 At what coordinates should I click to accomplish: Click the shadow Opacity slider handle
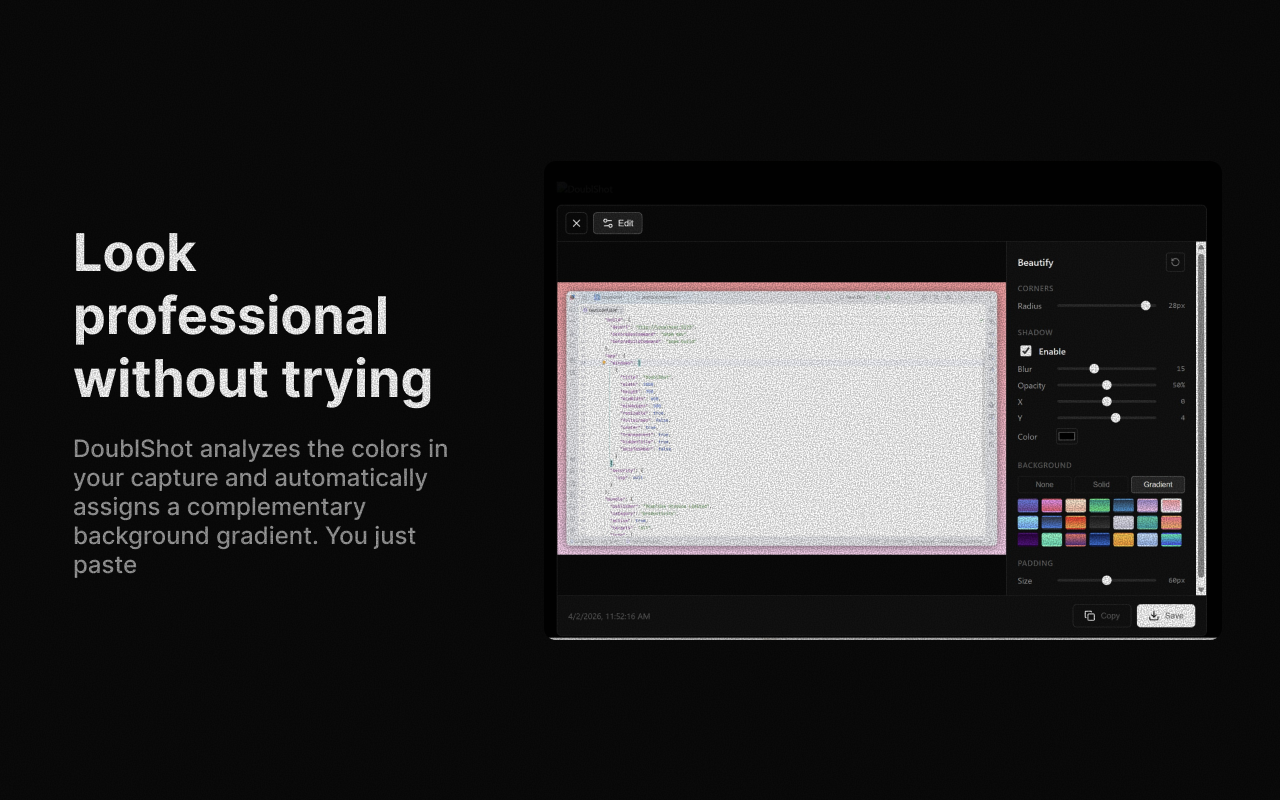point(1107,385)
